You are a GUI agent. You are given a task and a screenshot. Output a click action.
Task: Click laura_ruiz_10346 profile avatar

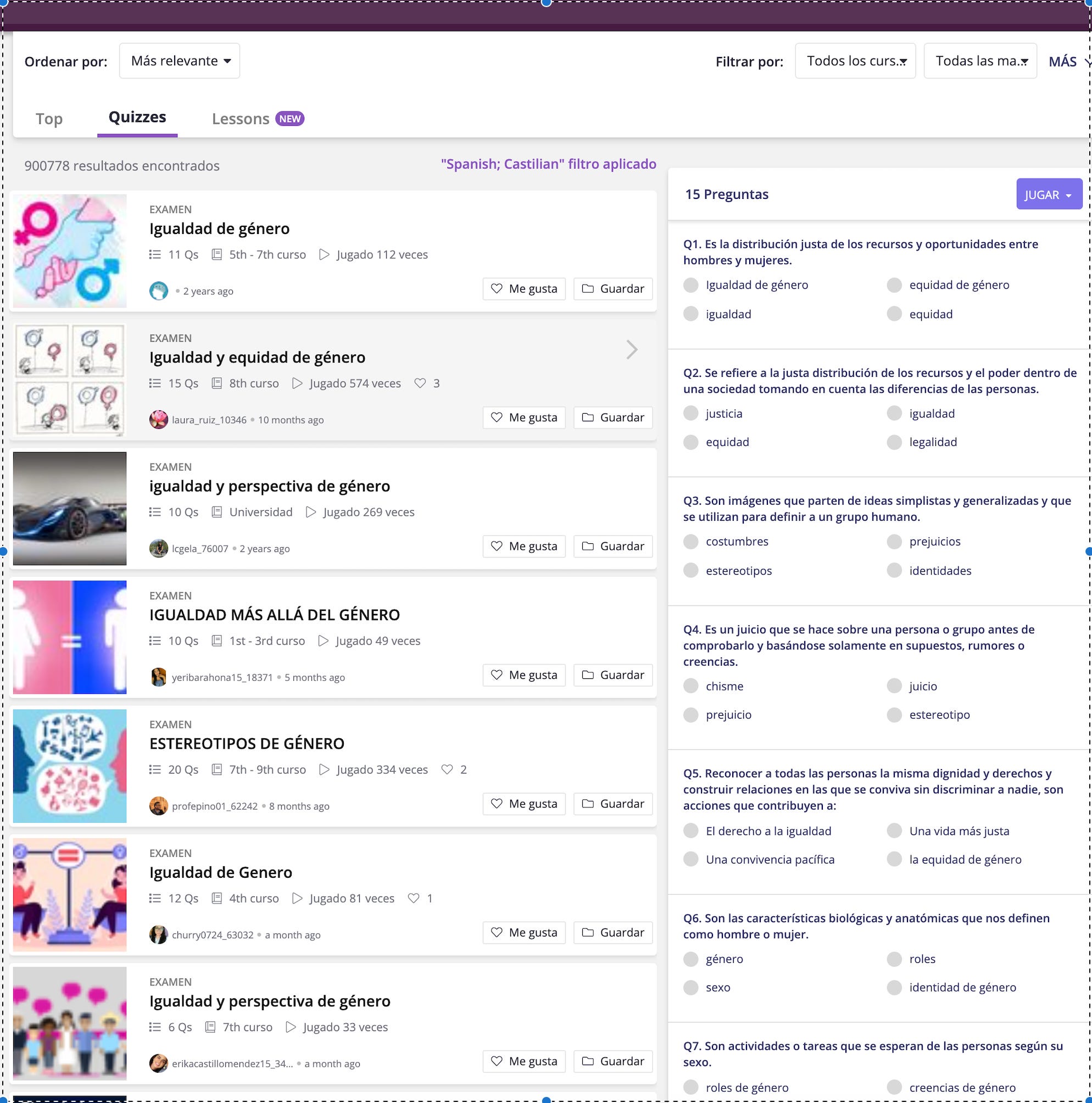158,420
